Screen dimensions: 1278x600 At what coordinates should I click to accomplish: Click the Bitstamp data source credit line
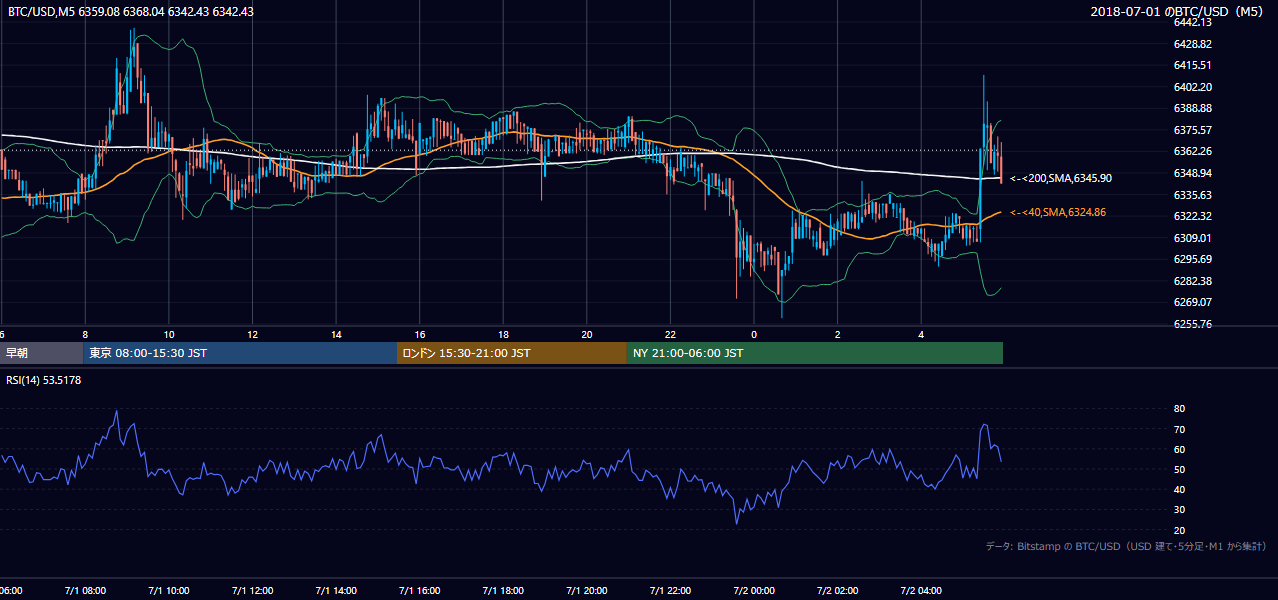1126,546
